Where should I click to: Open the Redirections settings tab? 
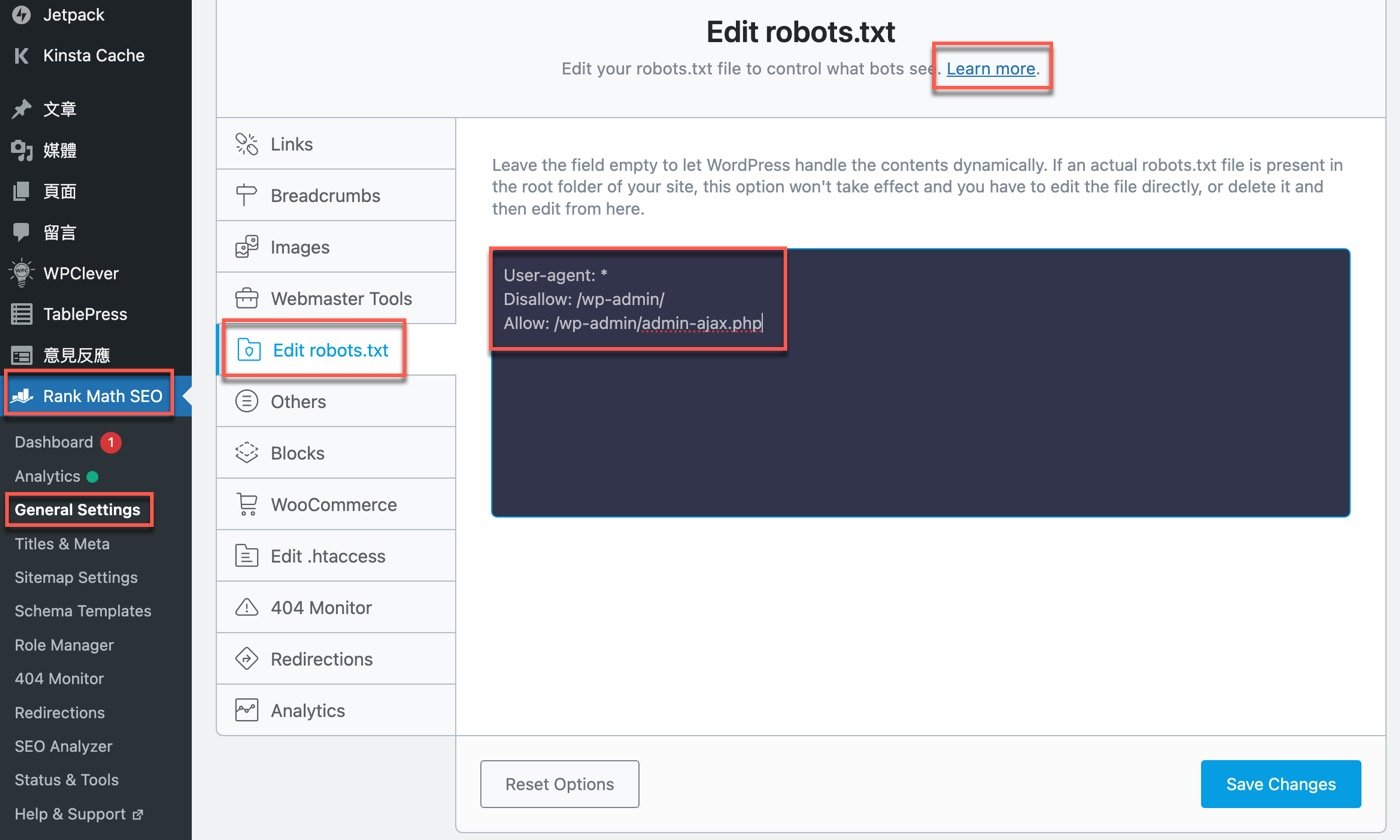pyautogui.click(x=336, y=659)
